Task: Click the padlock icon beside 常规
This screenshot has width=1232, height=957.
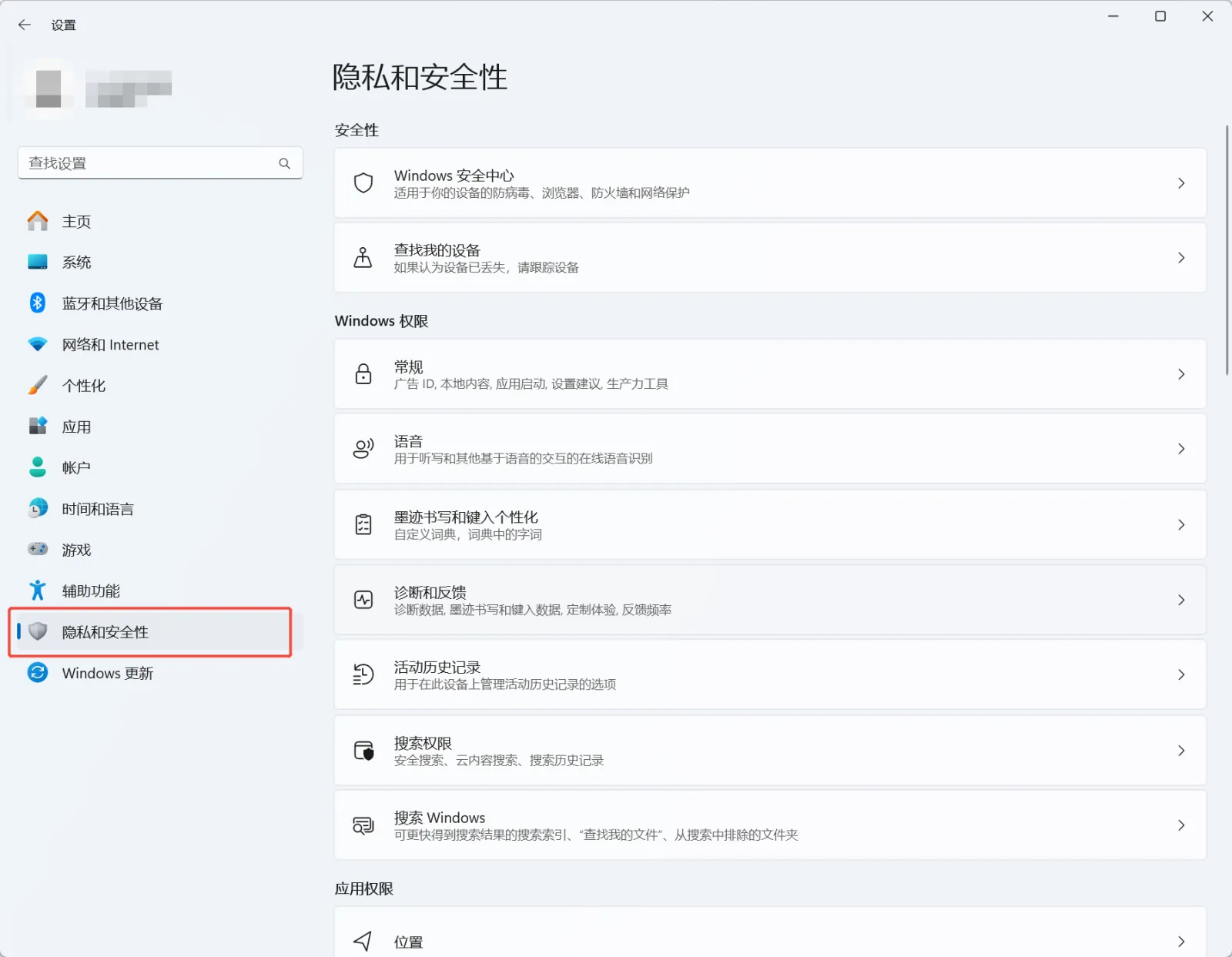Action: (363, 374)
